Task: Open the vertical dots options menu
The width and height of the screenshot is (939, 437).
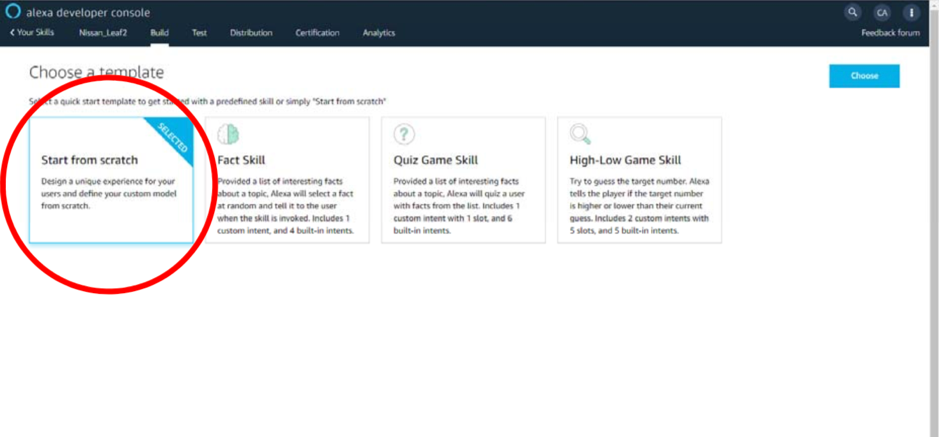Action: point(911,12)
